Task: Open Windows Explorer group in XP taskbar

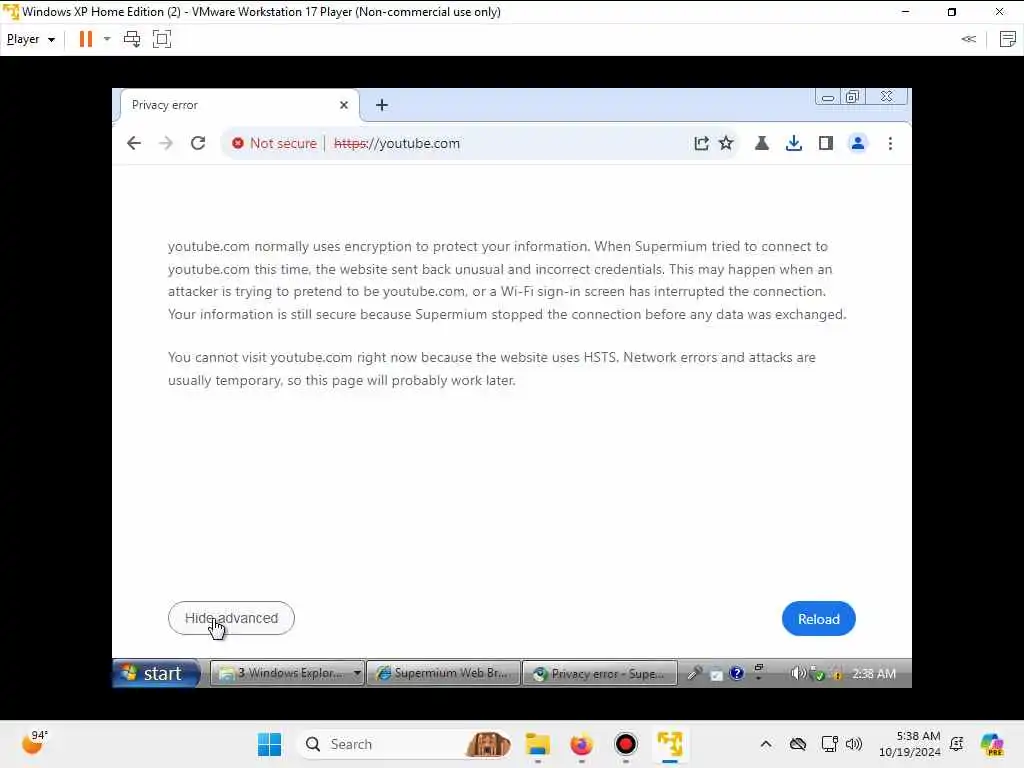Action: (289, 673)
